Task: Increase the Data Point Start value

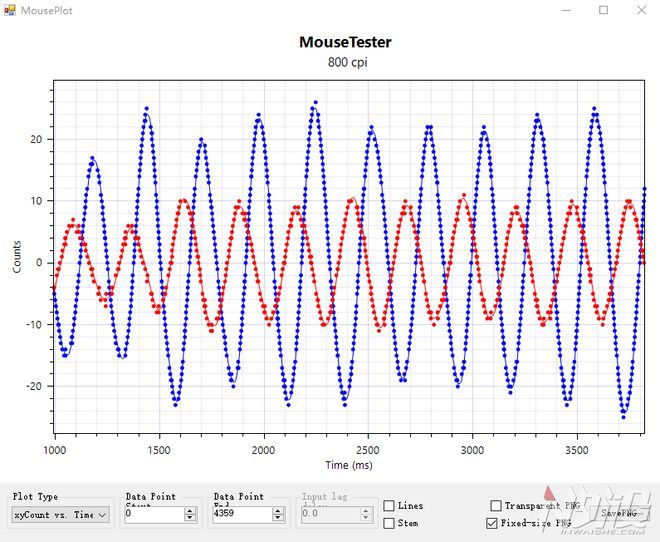Action: (190, 510)
